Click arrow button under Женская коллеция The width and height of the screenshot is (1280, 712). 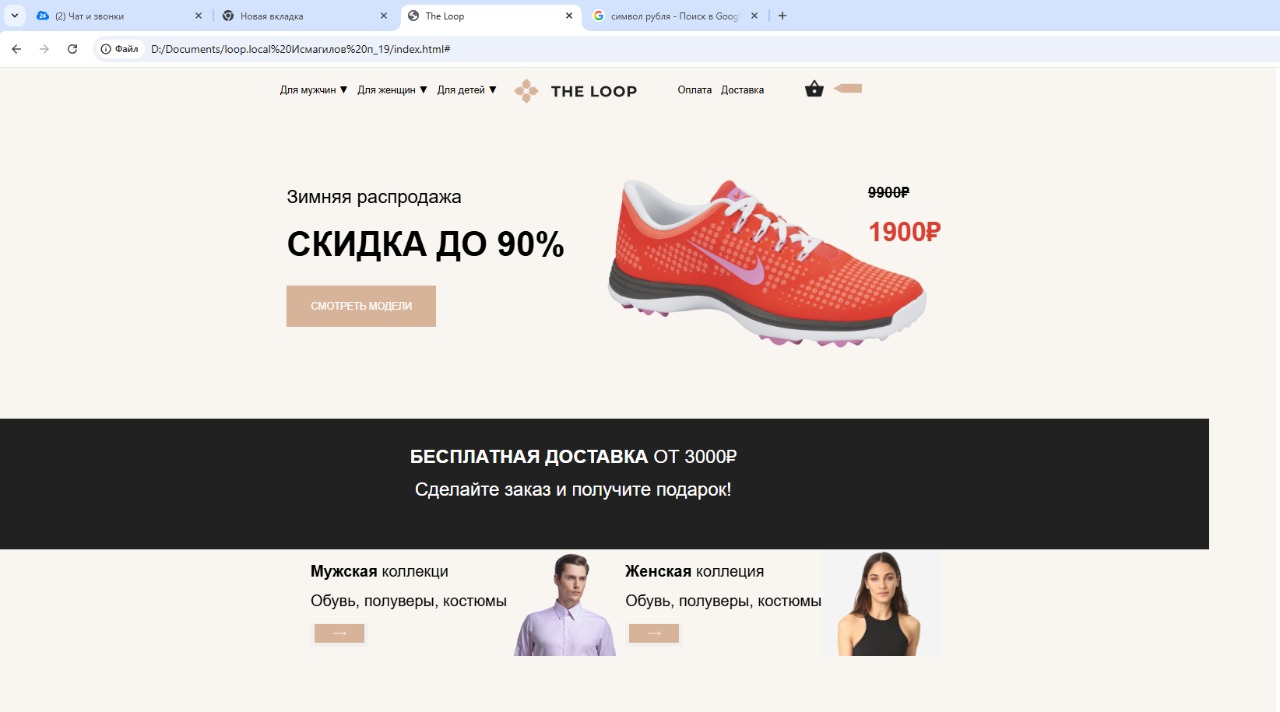point(654,633)
